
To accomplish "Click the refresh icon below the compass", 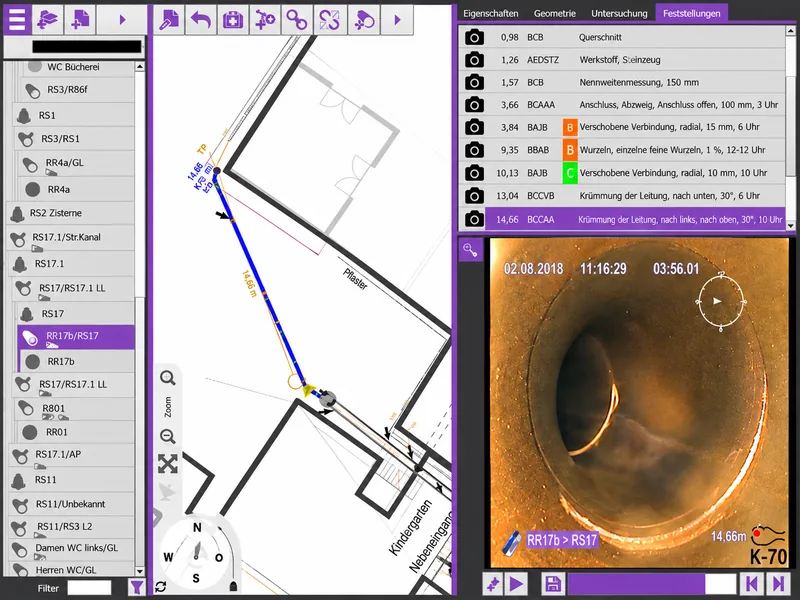I will point(161,587).
